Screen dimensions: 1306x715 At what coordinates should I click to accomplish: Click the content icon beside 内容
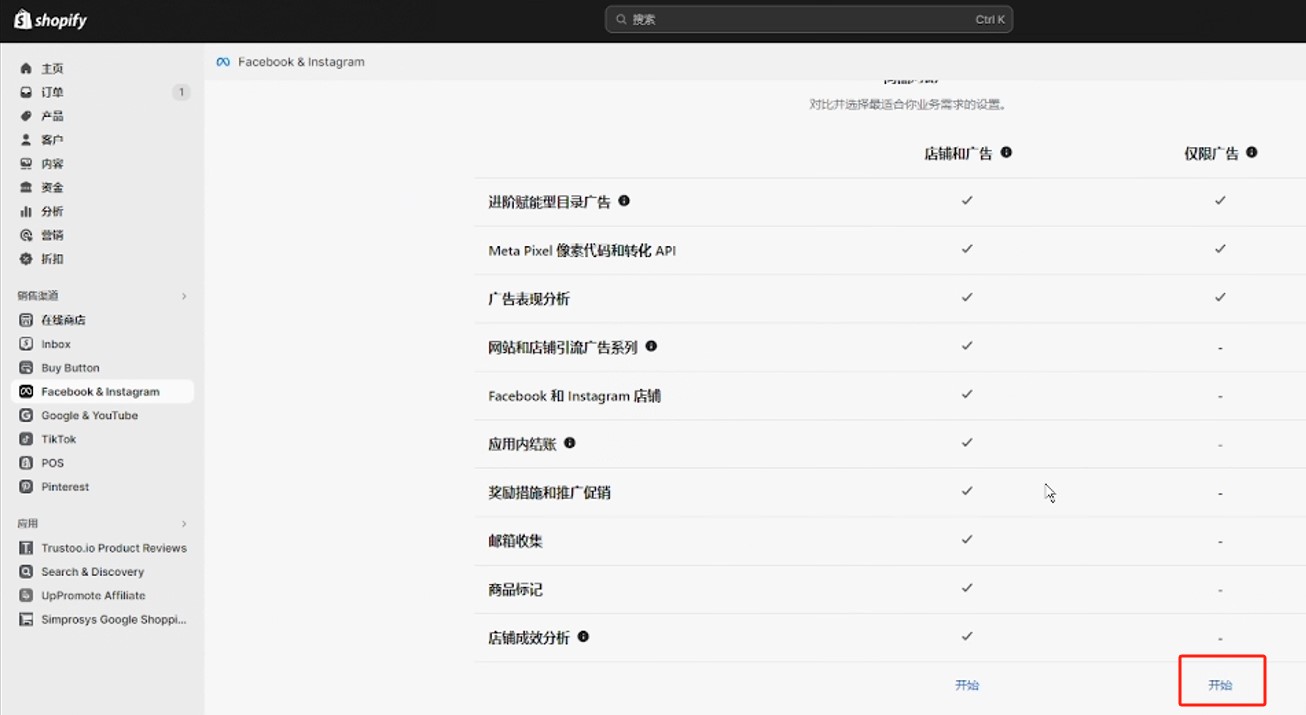pos(26,164)
